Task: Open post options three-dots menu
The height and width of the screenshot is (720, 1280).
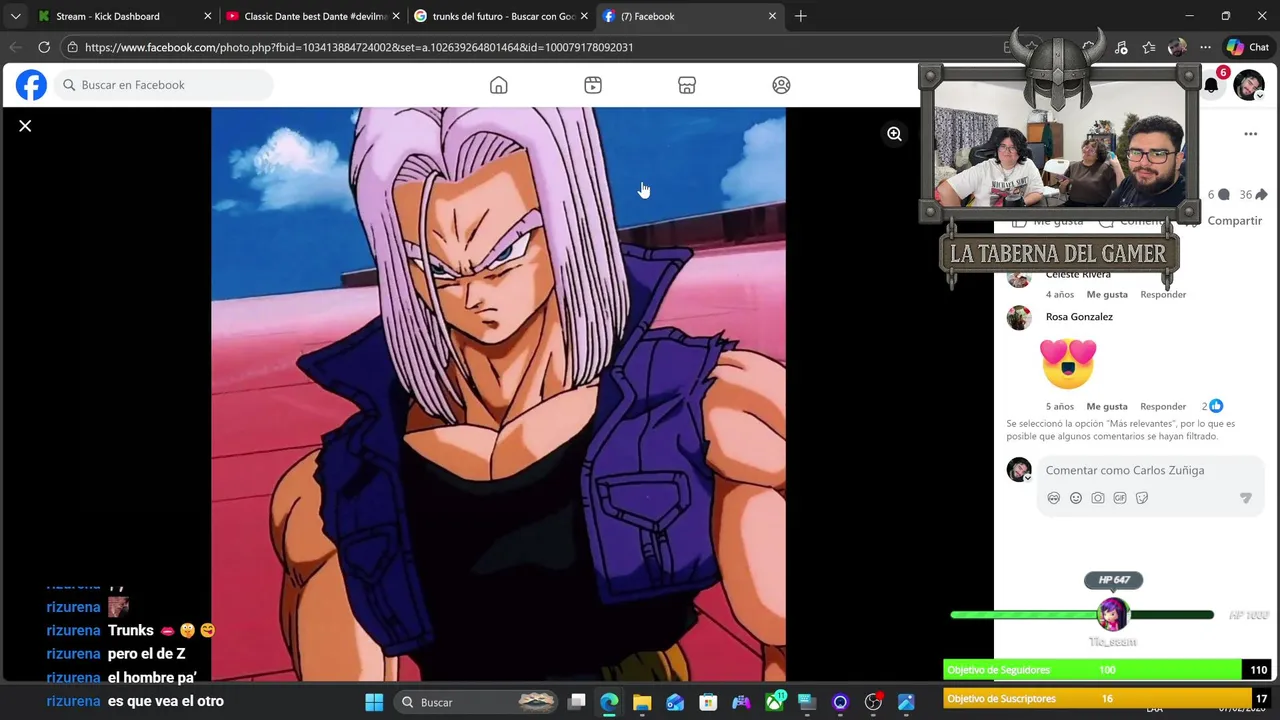Action: click(1250, 134)
